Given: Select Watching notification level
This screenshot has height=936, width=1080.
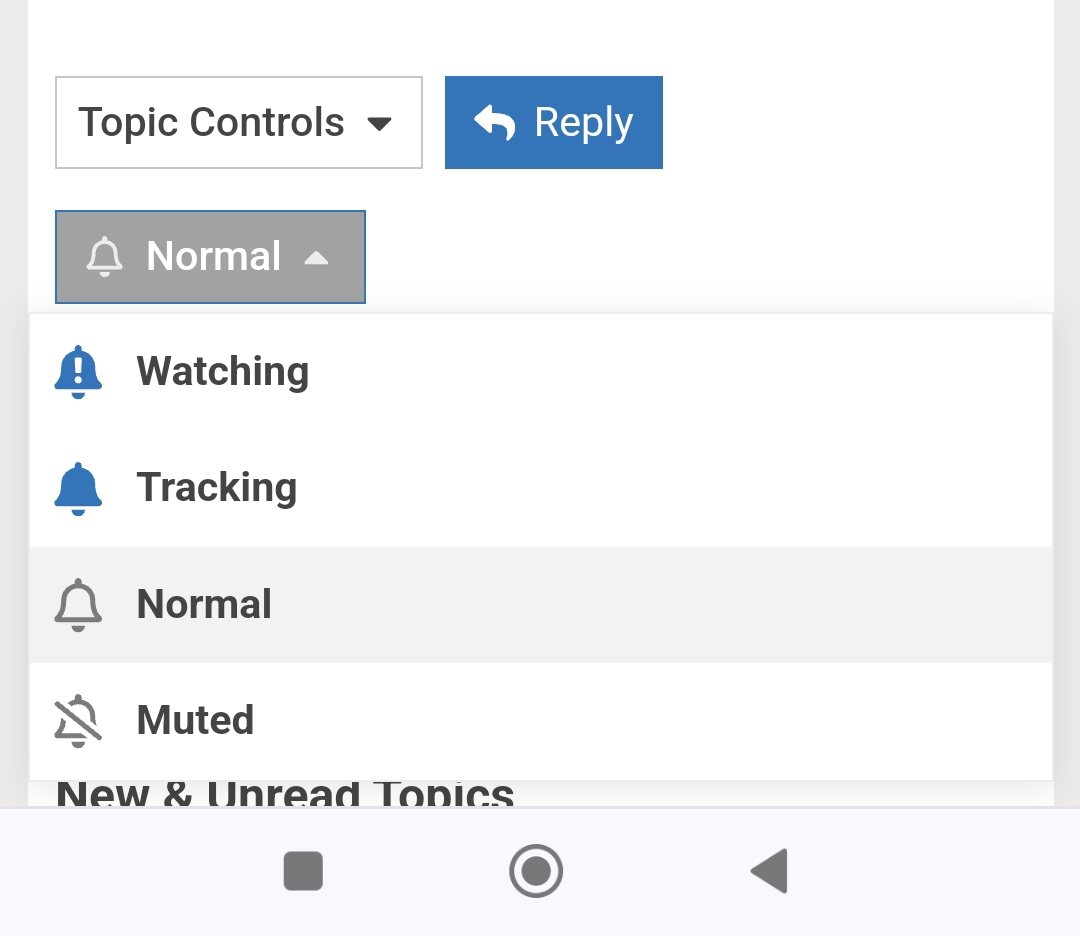Looking at the screenshot, I should (x=223, y=372).
